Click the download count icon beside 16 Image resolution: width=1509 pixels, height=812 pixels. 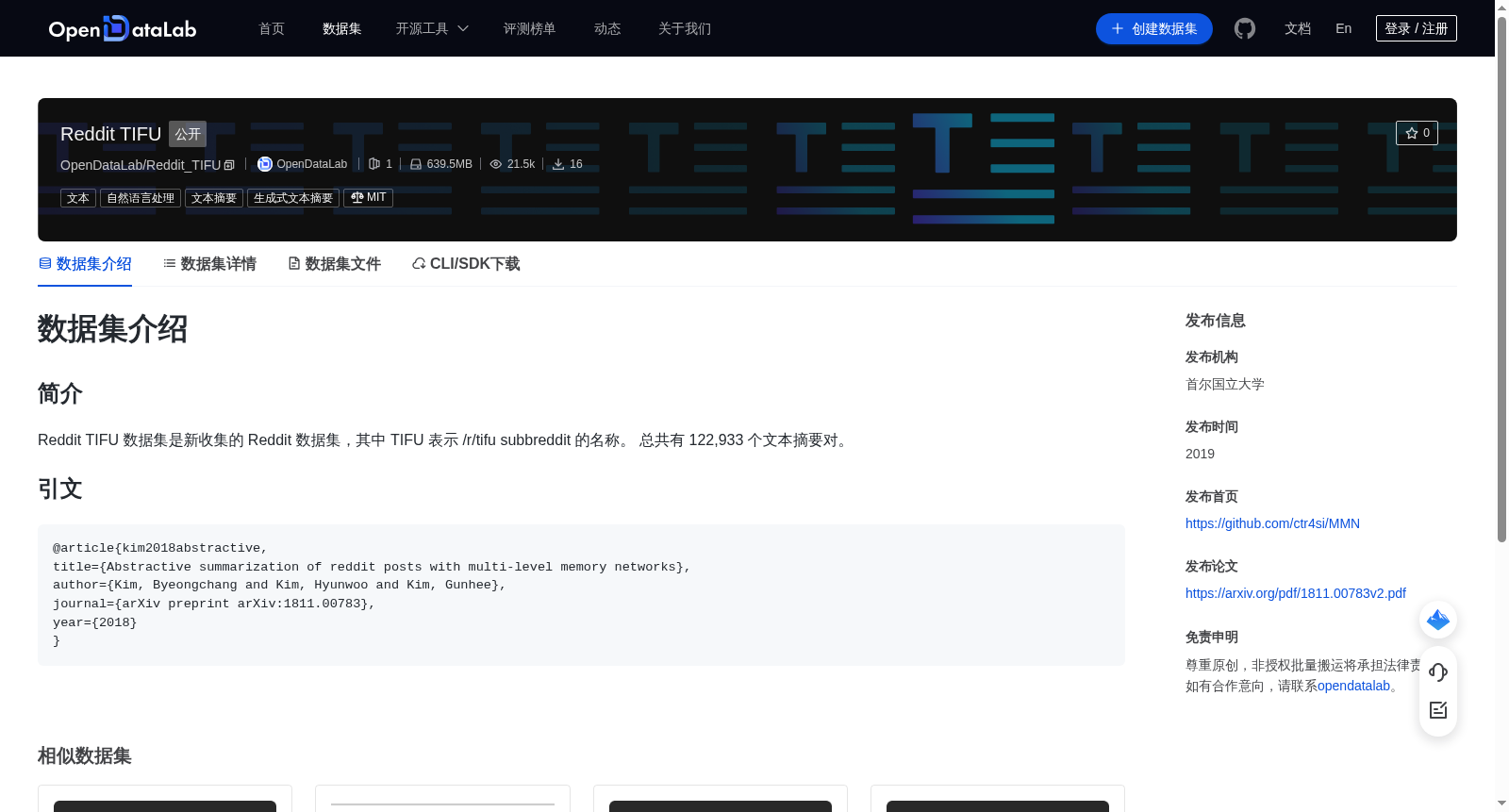(x=558, y=164)
